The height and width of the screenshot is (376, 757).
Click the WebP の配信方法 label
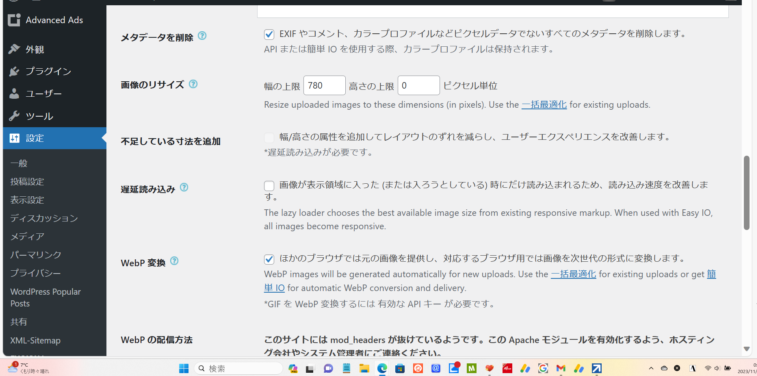[156, 340]
